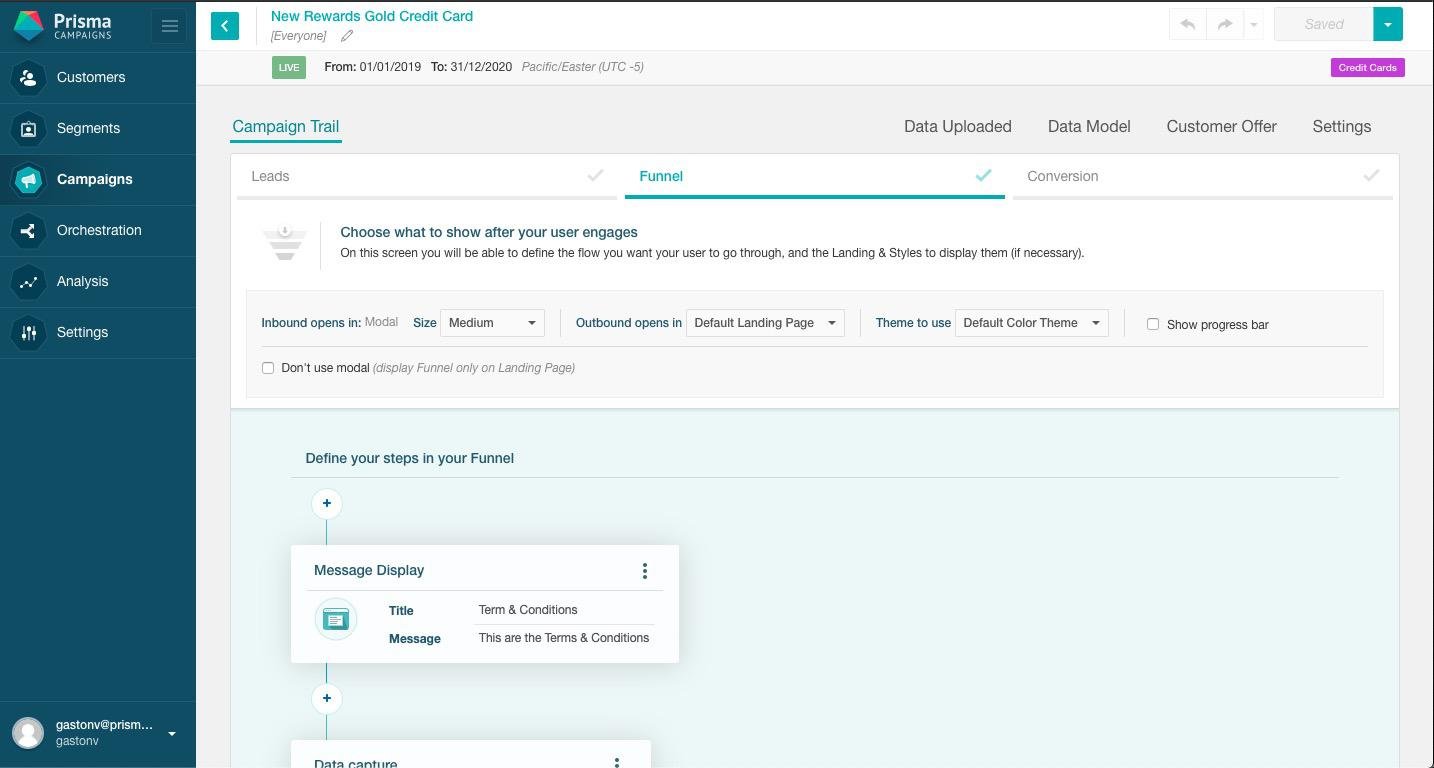Click the Leads checkmark icon
The width and height of the screenshot is (1434, 768).
click(x=595, y=175)
